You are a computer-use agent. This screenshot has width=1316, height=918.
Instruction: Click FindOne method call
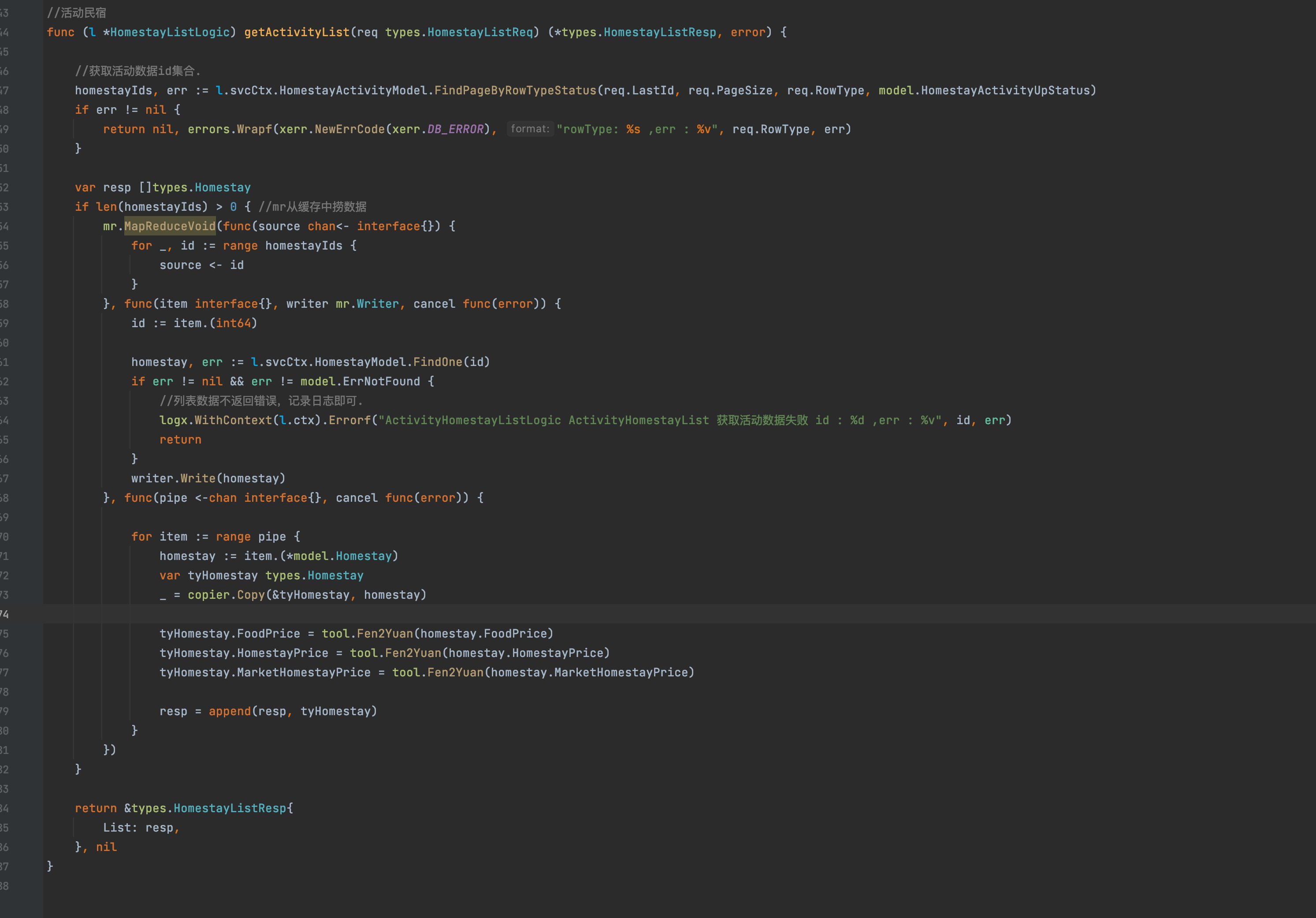tap(438, 362)
